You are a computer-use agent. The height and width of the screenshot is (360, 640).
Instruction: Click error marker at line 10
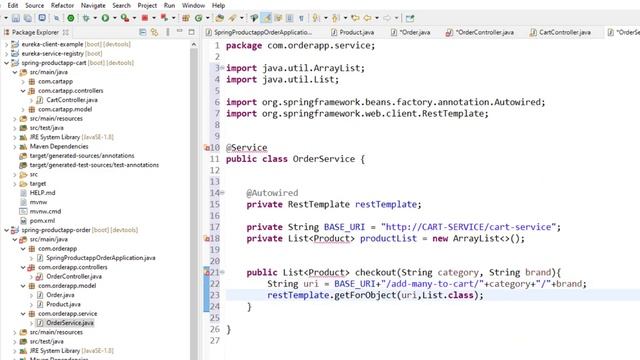click(207, 148)
